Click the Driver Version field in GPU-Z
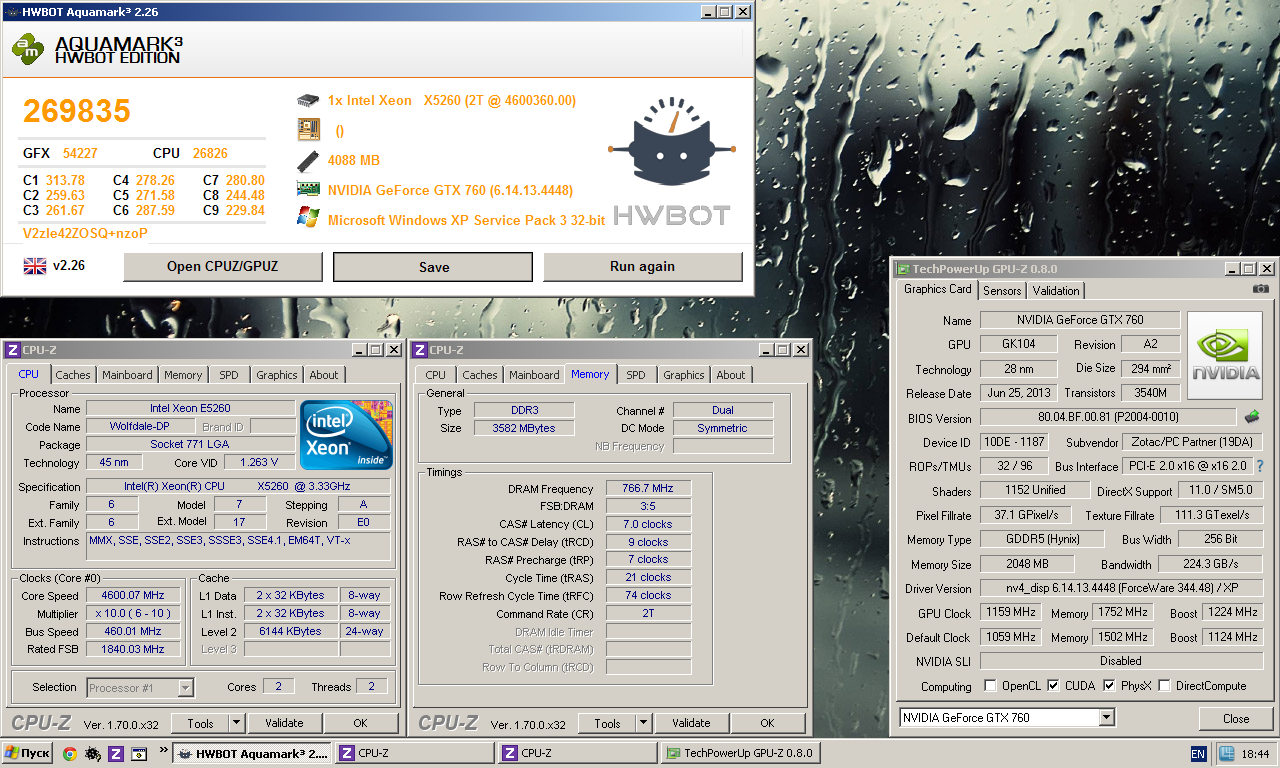The width and height of the screenshot is (1280, 768). [x=1120, y=588]
